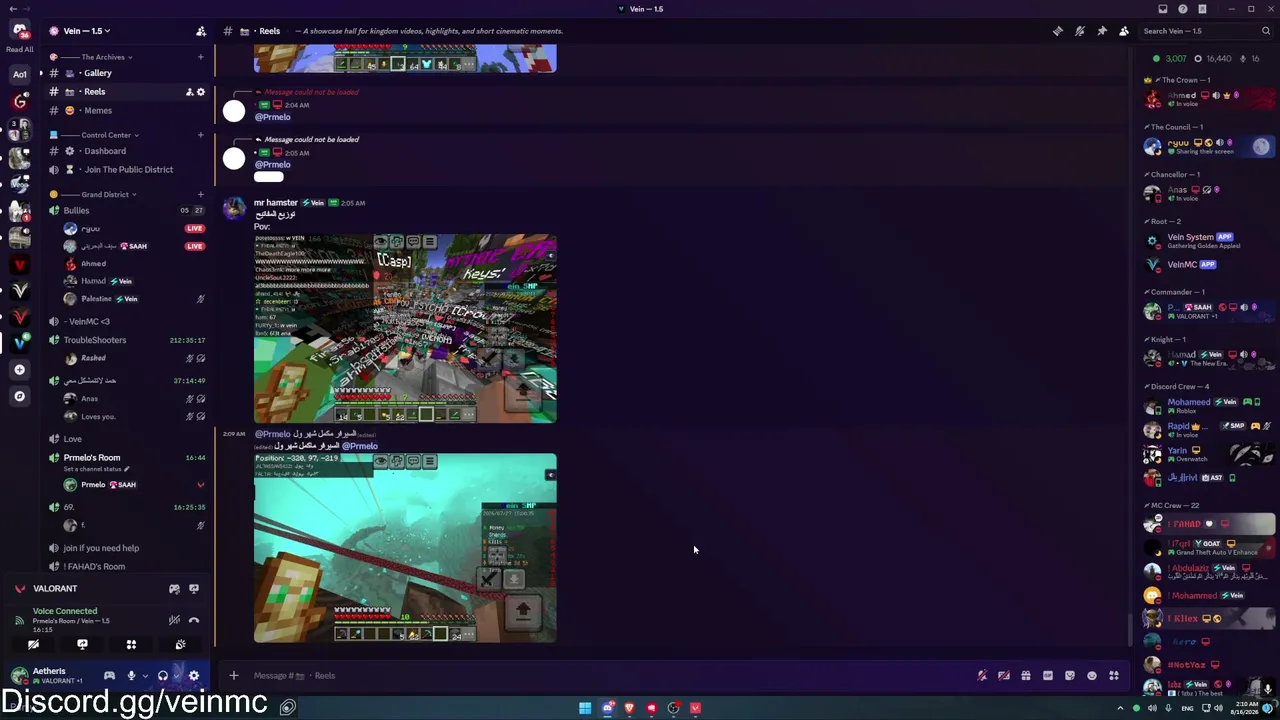1280x720 pixels.
Task: Collapse The Archives category
Action: coord(96,57)
